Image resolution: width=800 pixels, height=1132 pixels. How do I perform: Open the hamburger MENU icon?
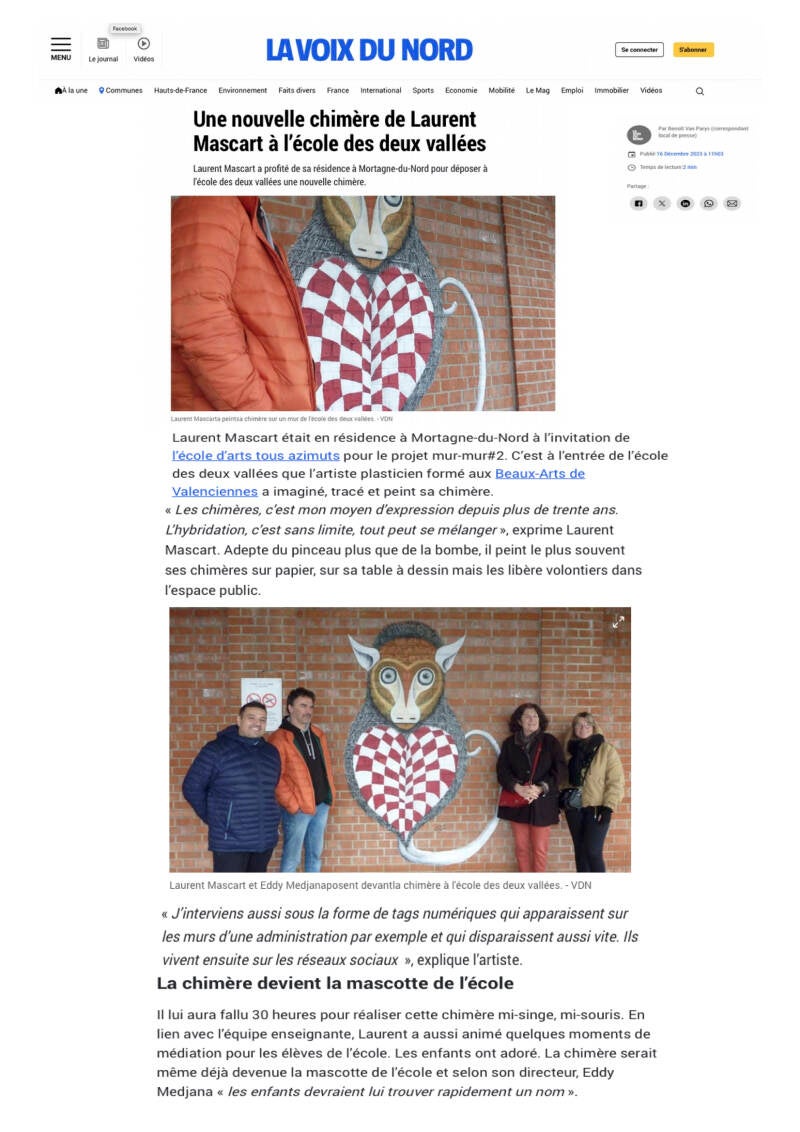61,48
